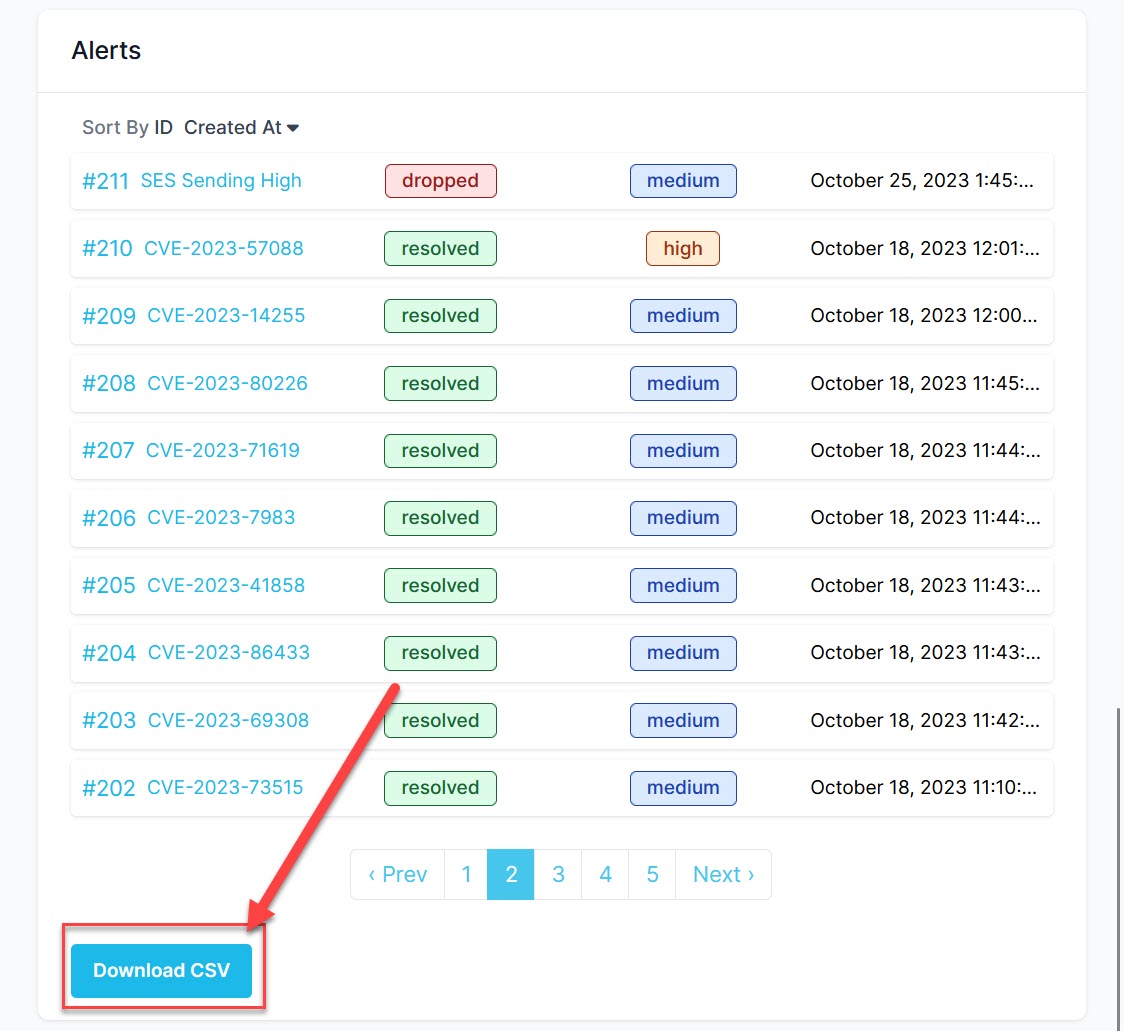The height and width of the screenshot is (1031, 1124).
Task: Click the Download CSV button
Action: coord(161,970)
